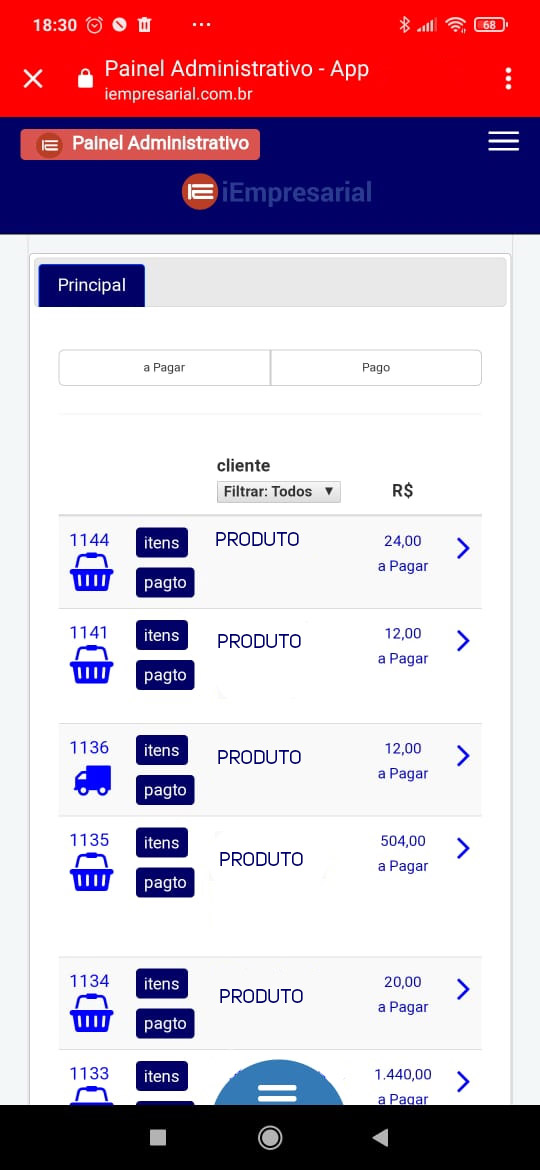
Task: Open 'Filtrar: Todos' client dropdown
Action: 278,492
